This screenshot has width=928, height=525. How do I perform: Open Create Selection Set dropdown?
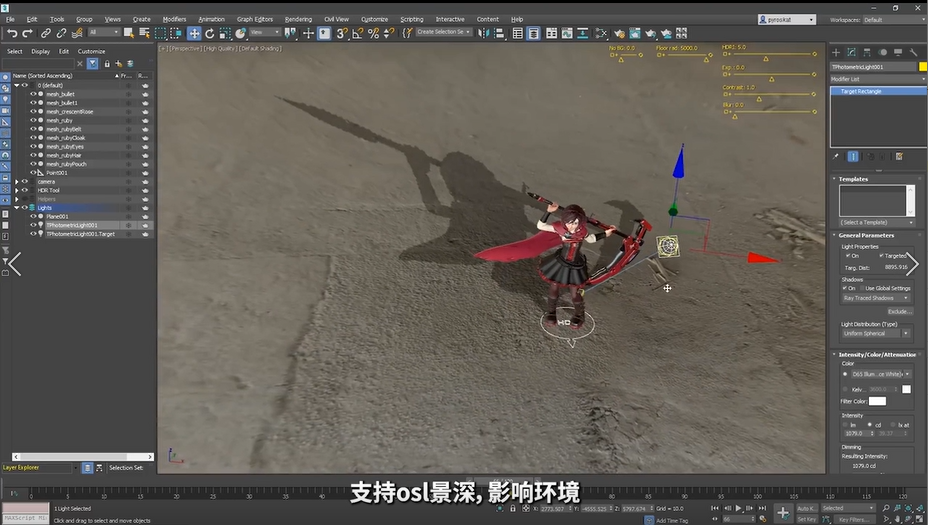[443, 32]
